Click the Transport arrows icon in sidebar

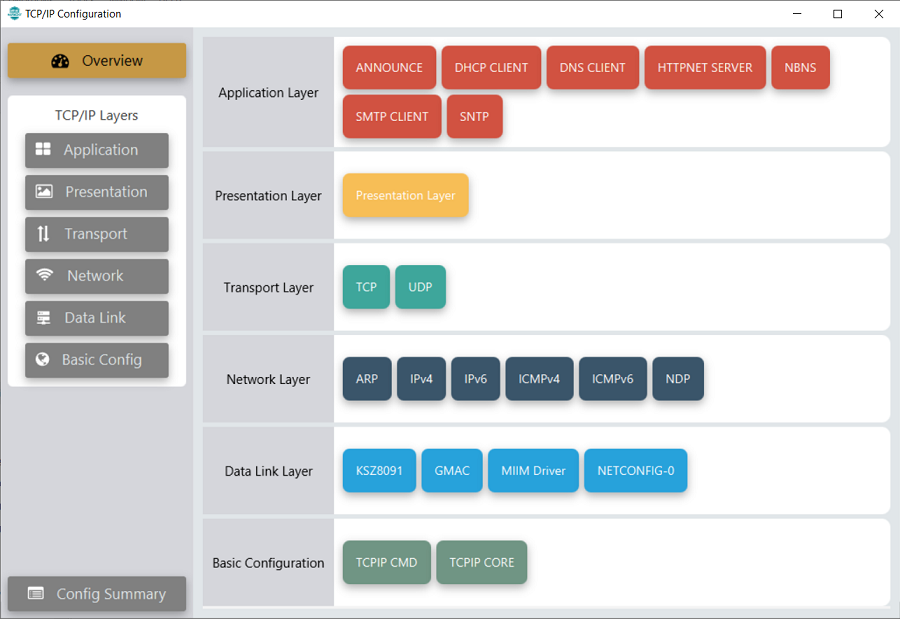43,234
